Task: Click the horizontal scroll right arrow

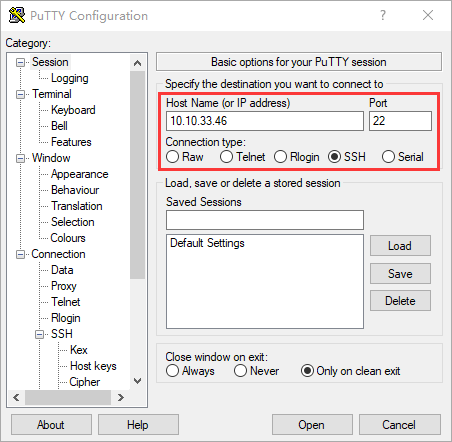Action: (x=121, y=397)
